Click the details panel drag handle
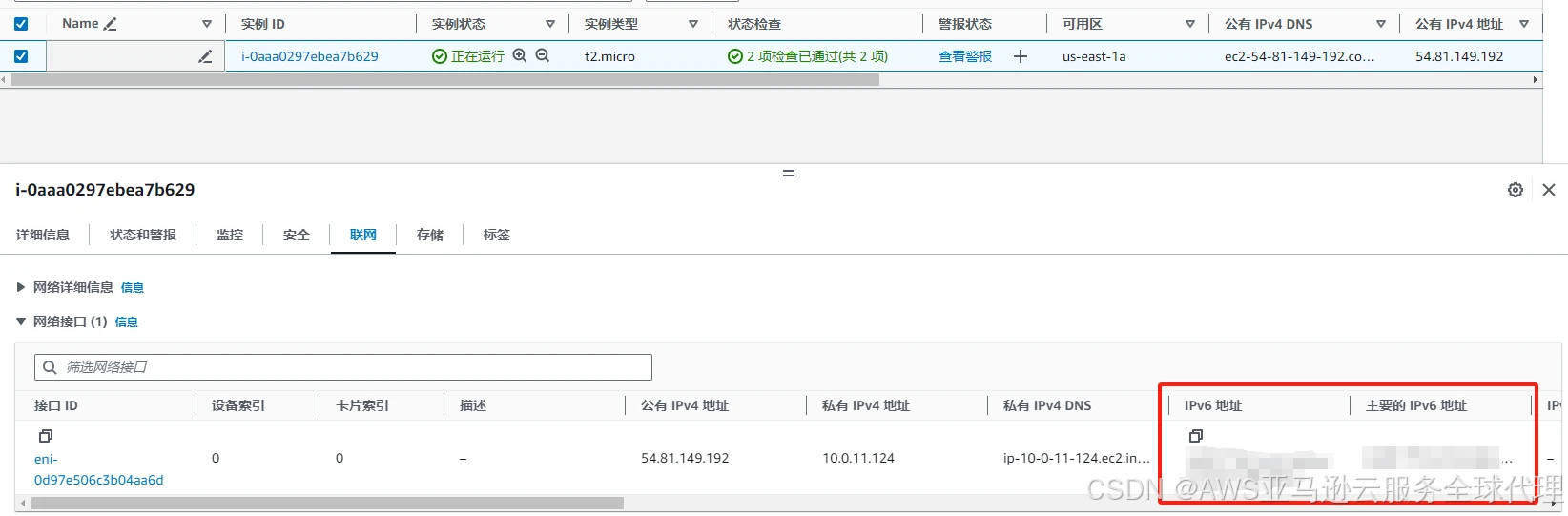Viewport: 1568px width, 516px height. tap(789, 174)
